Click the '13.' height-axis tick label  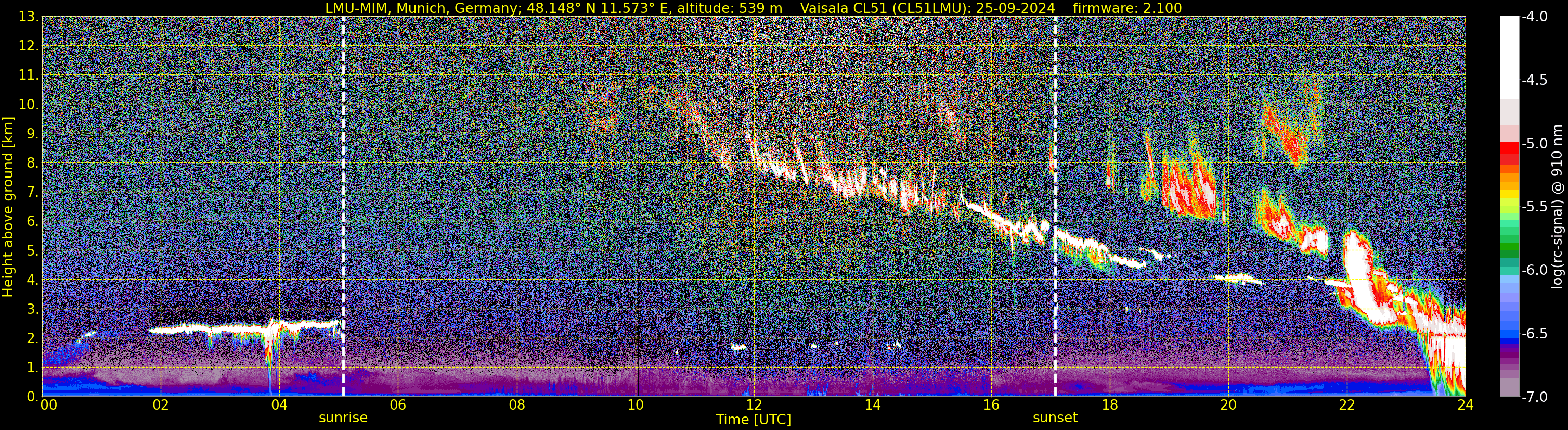coord(29,17)
